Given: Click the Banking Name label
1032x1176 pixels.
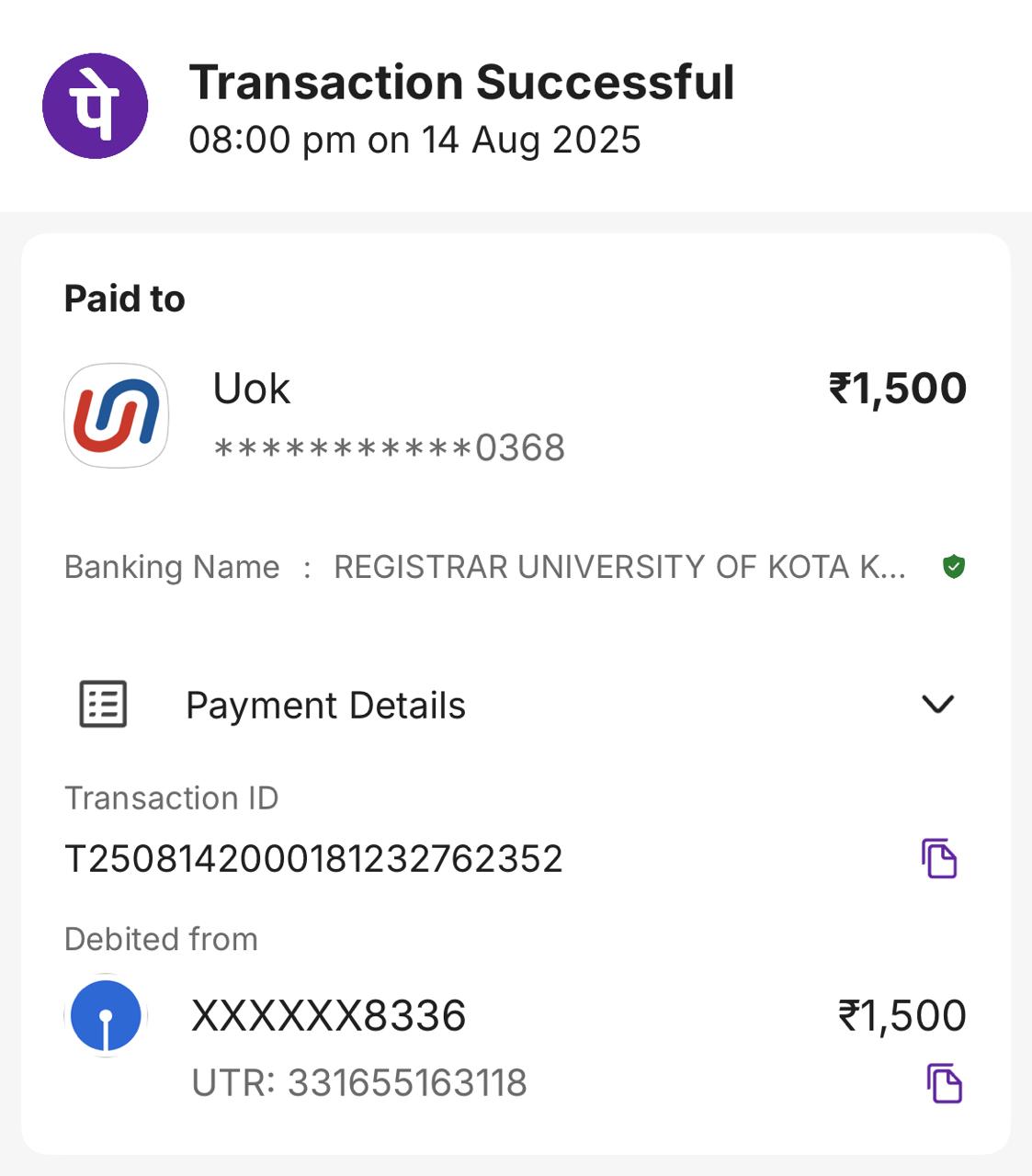Looking at the screenshot, I should click(x=172, y=567).
